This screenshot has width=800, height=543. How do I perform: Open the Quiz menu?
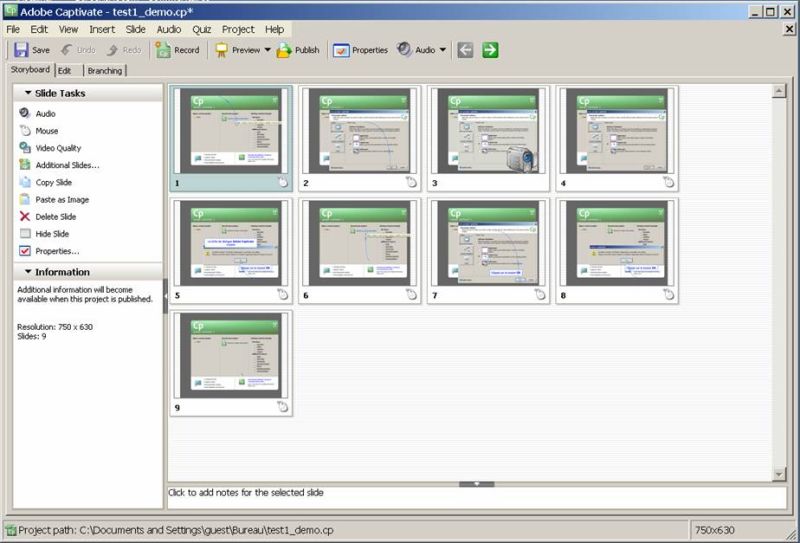(x=202, y=30)
